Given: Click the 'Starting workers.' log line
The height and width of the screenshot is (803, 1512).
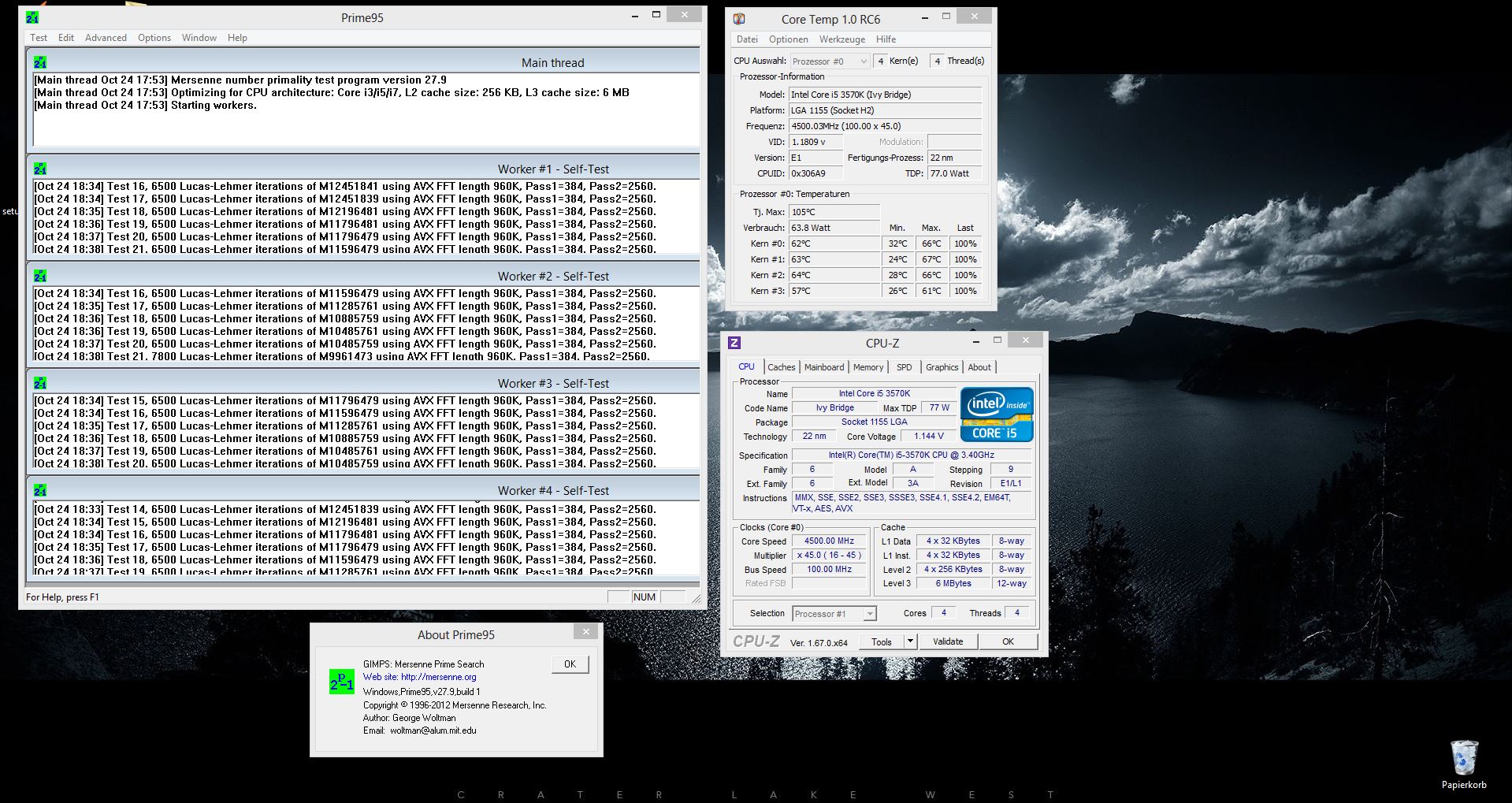Looking at the screenshot, I should click(145, 105).
